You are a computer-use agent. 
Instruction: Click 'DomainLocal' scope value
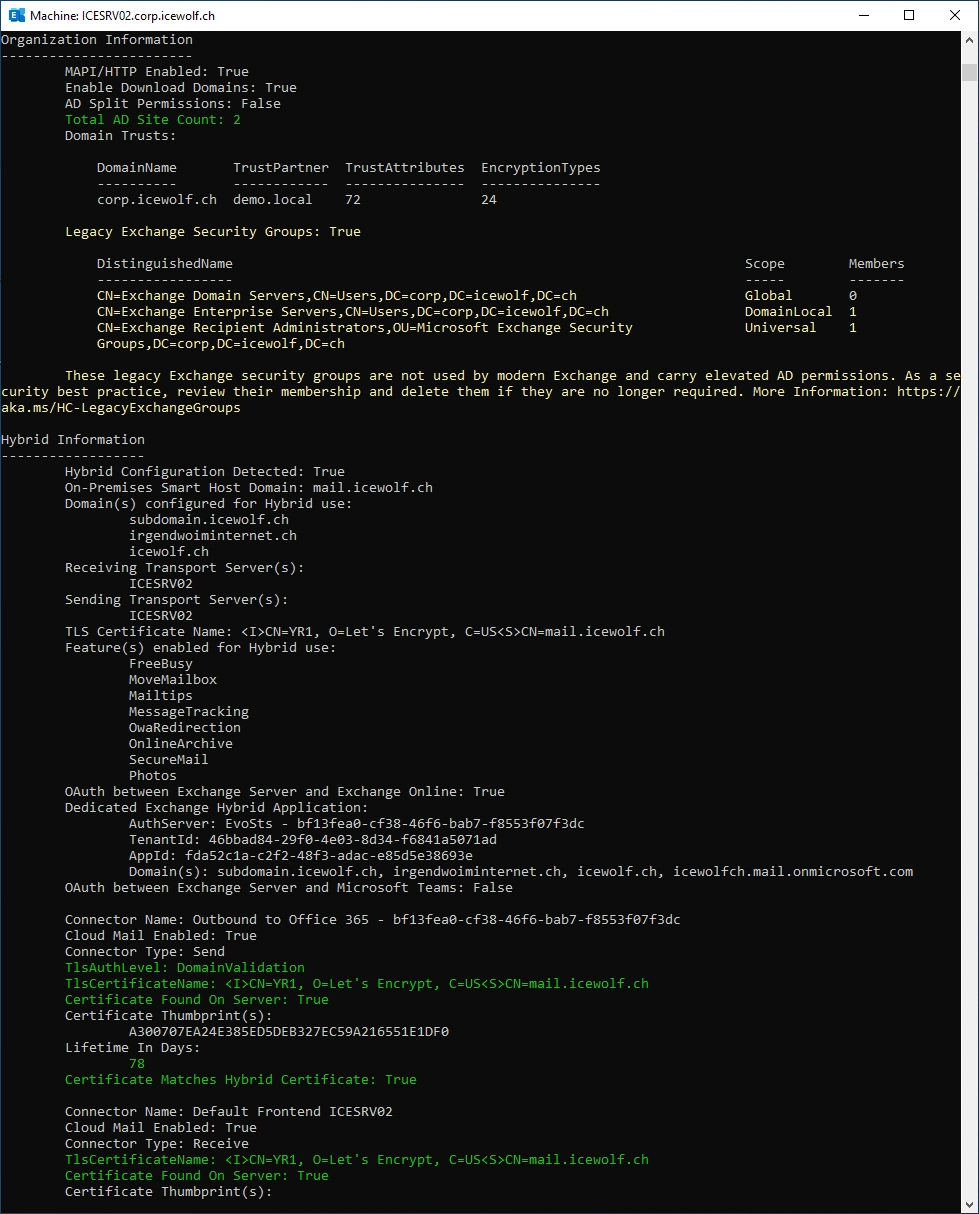point(789,312)
